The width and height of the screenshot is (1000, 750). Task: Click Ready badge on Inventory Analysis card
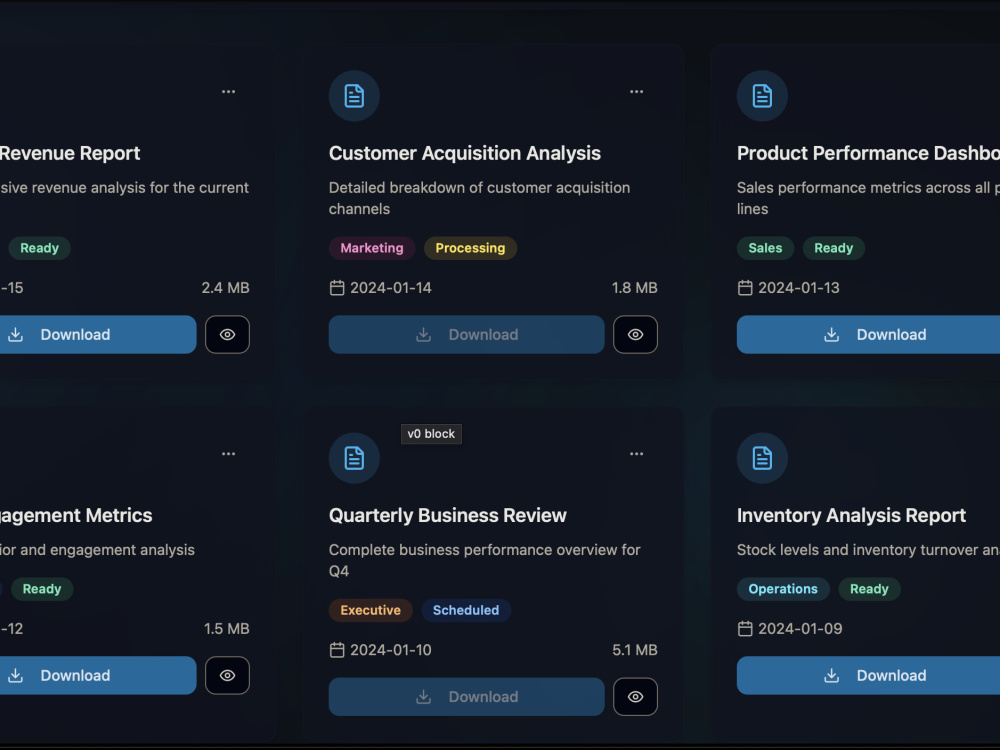(869, 589)
